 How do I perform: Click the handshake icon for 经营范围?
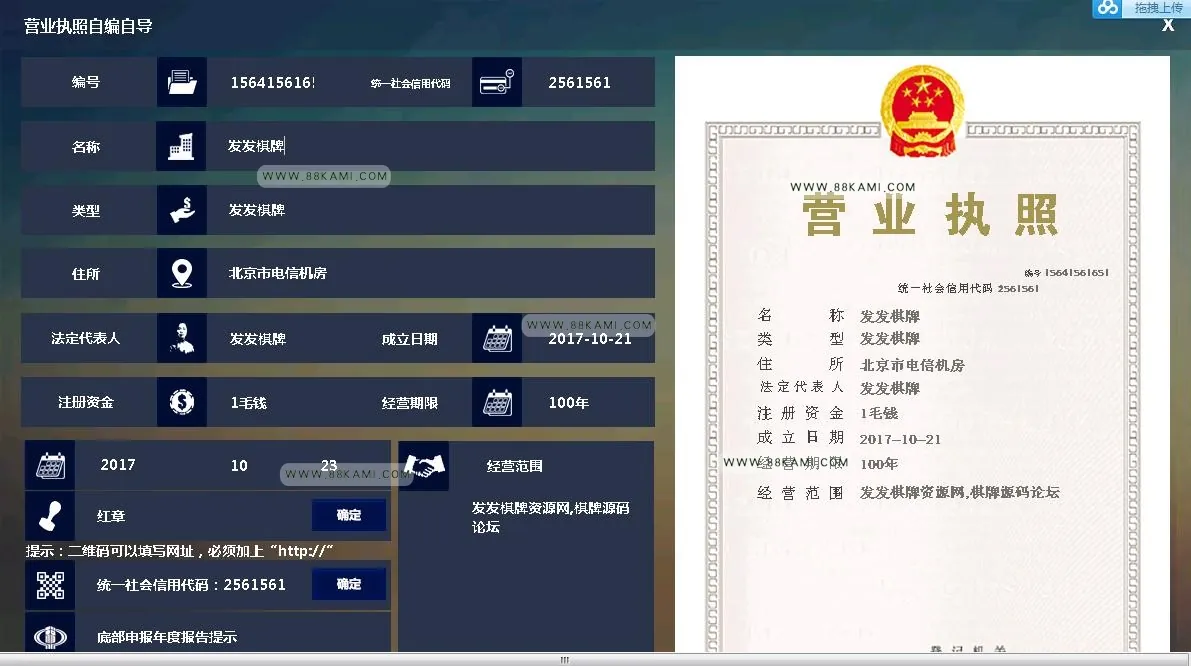[424, 466]
